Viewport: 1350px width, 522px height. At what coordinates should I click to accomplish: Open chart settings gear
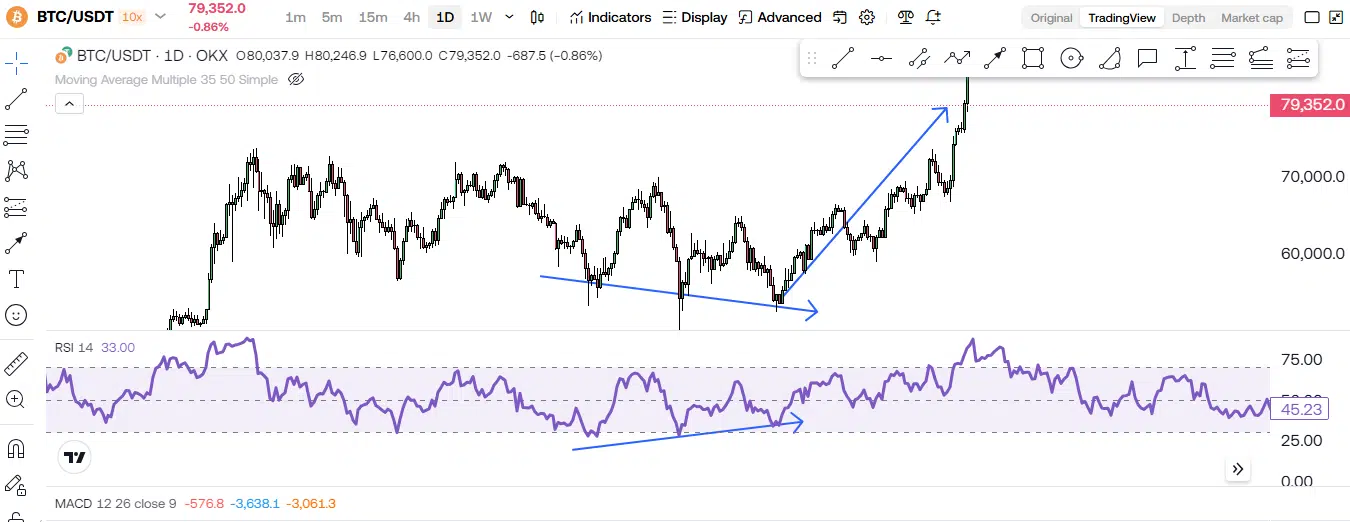coord(867,17)
